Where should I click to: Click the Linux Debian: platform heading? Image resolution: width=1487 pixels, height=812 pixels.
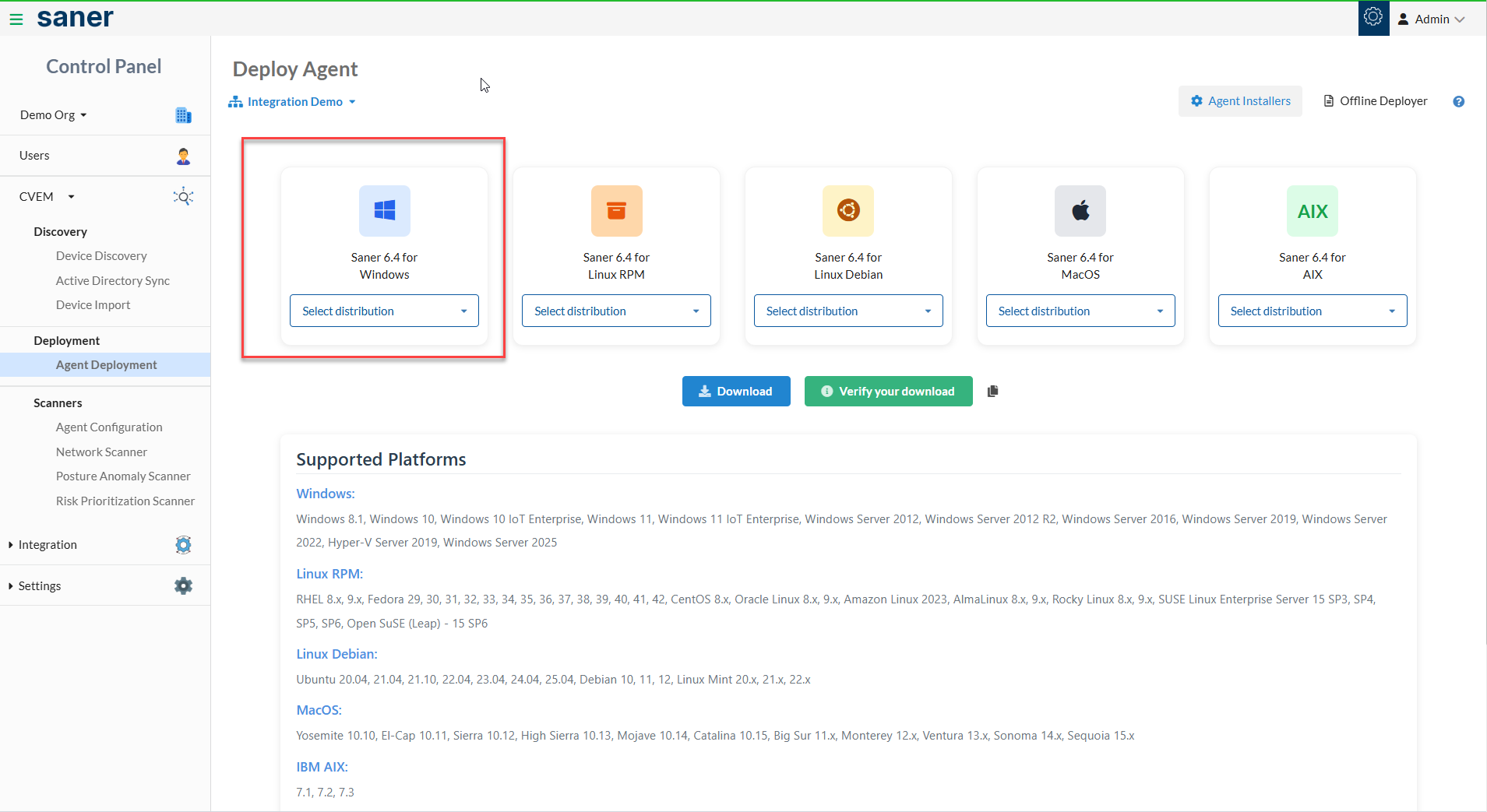pyautogui.click(x=337, y=654)
